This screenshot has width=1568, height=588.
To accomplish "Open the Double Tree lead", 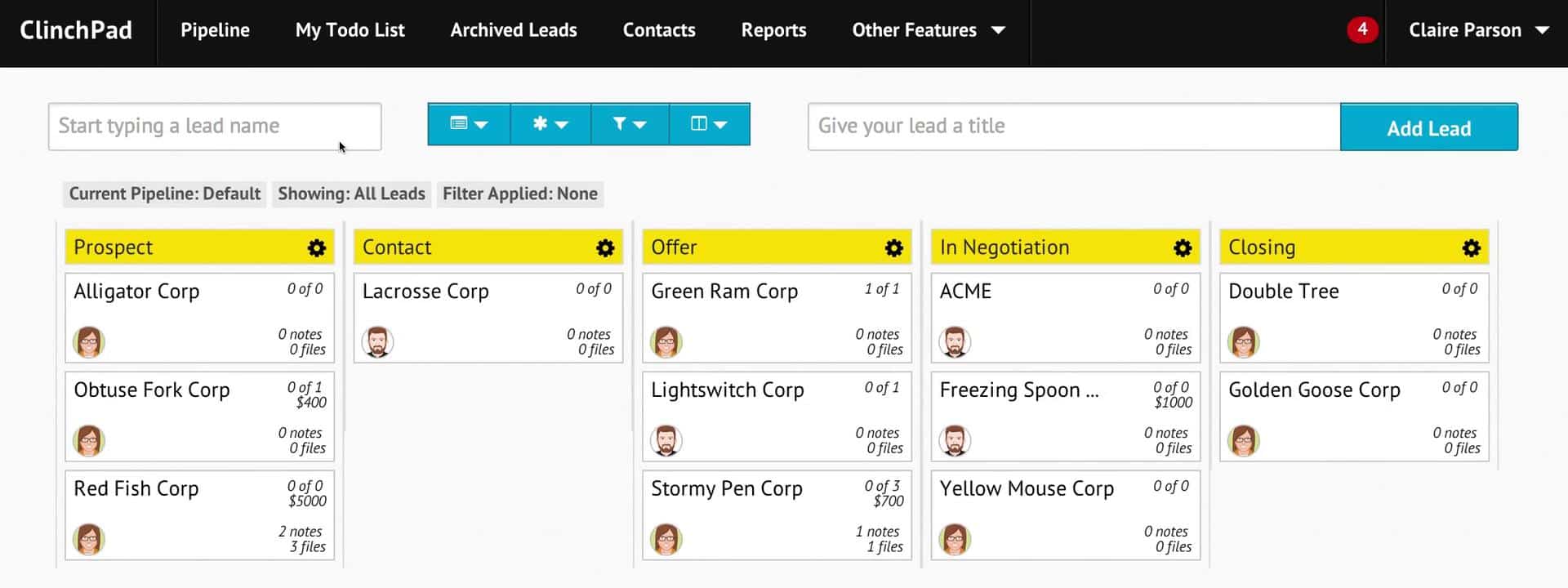I will tap(1284, 292).
